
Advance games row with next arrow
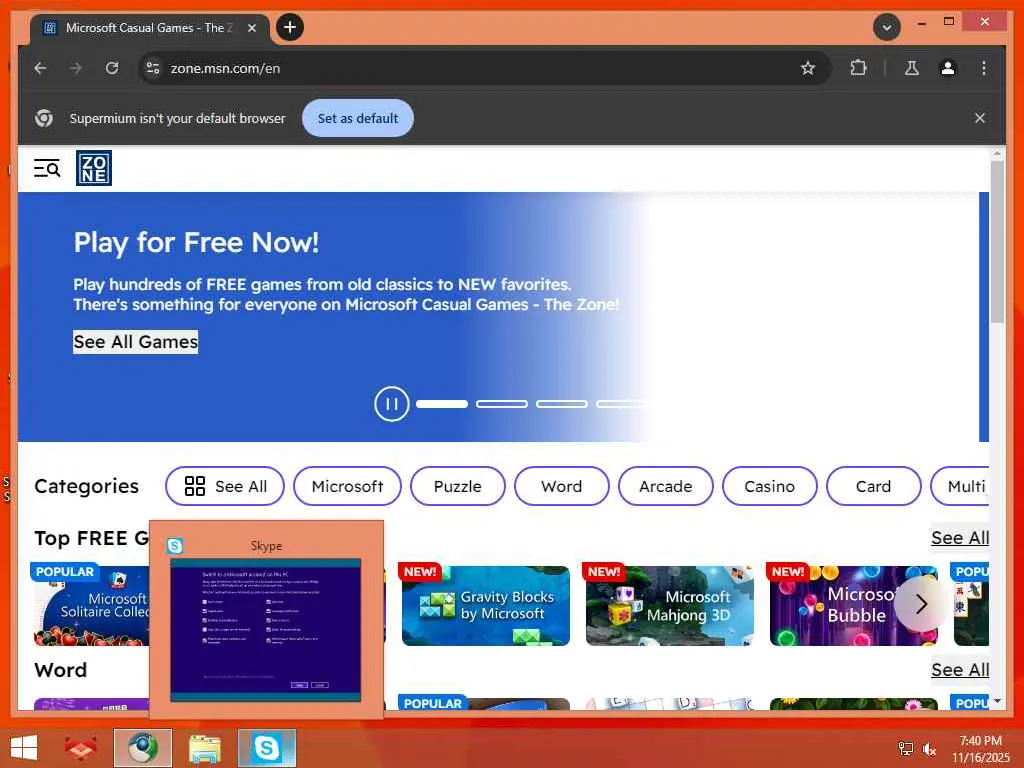pos(921,604)
